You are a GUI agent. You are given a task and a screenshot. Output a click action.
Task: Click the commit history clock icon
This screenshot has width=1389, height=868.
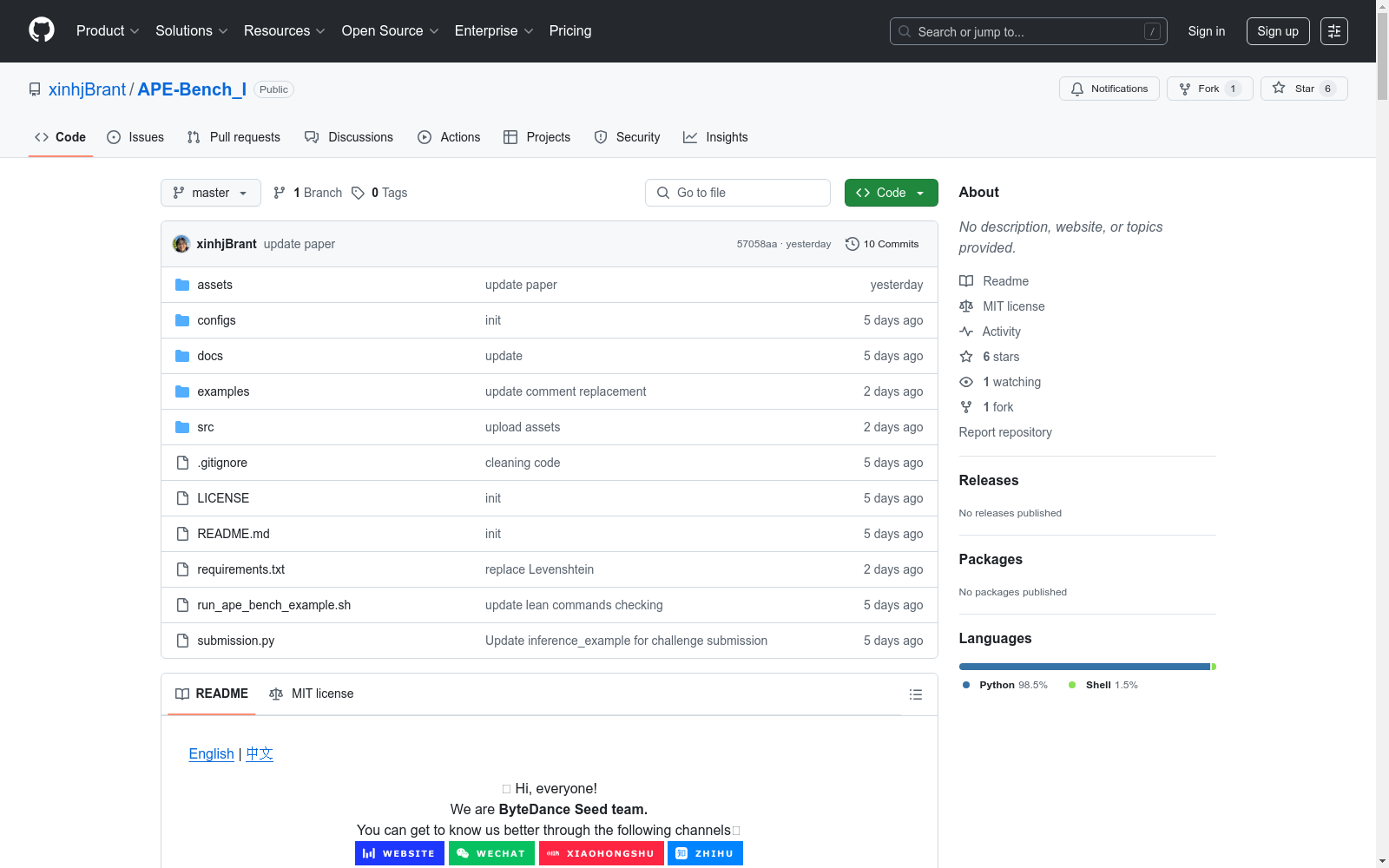852,244
